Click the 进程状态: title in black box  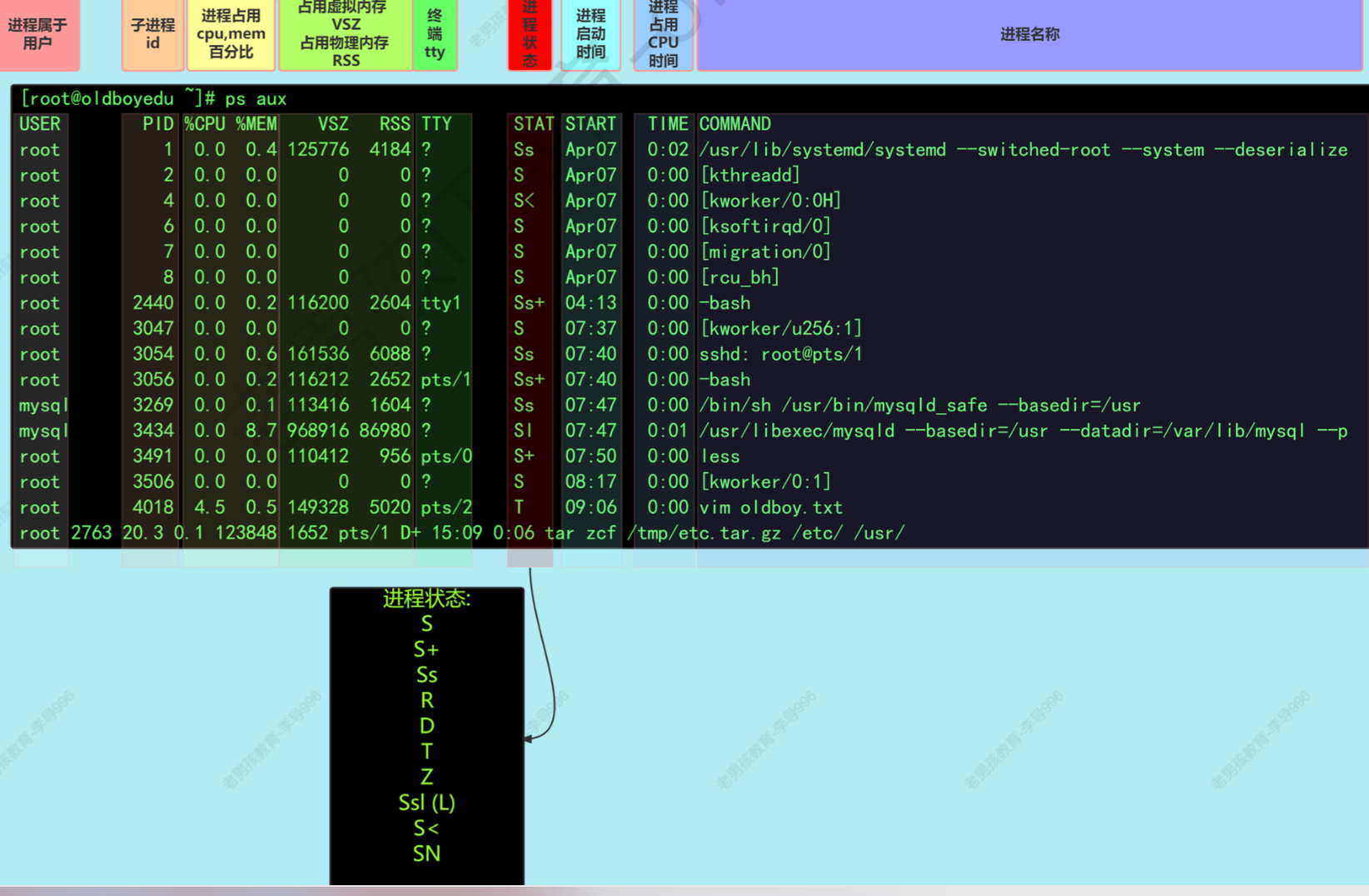tap(426, 599)
